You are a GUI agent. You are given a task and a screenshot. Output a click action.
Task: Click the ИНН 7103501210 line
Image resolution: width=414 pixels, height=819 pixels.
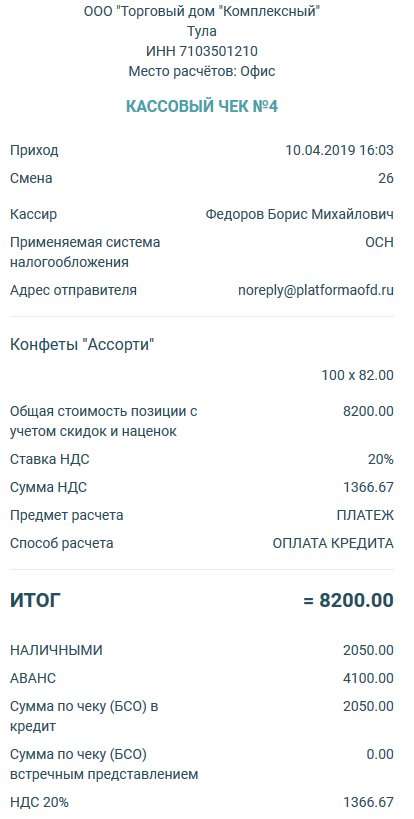pyautogui.click(x=202, y=51)
